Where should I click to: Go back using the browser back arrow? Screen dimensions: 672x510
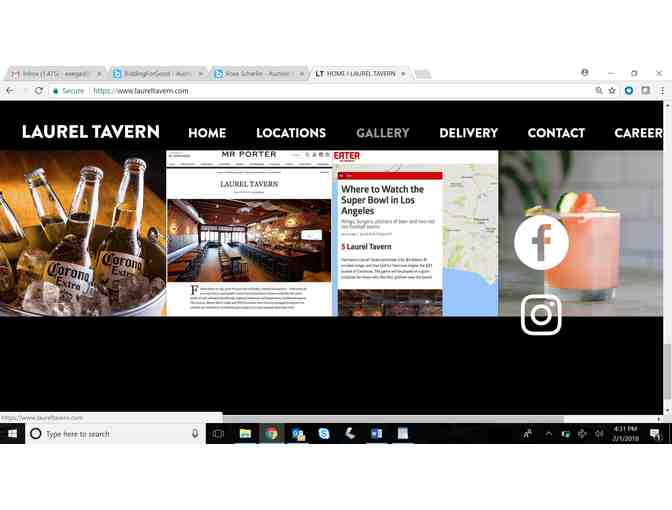point(10,91)
